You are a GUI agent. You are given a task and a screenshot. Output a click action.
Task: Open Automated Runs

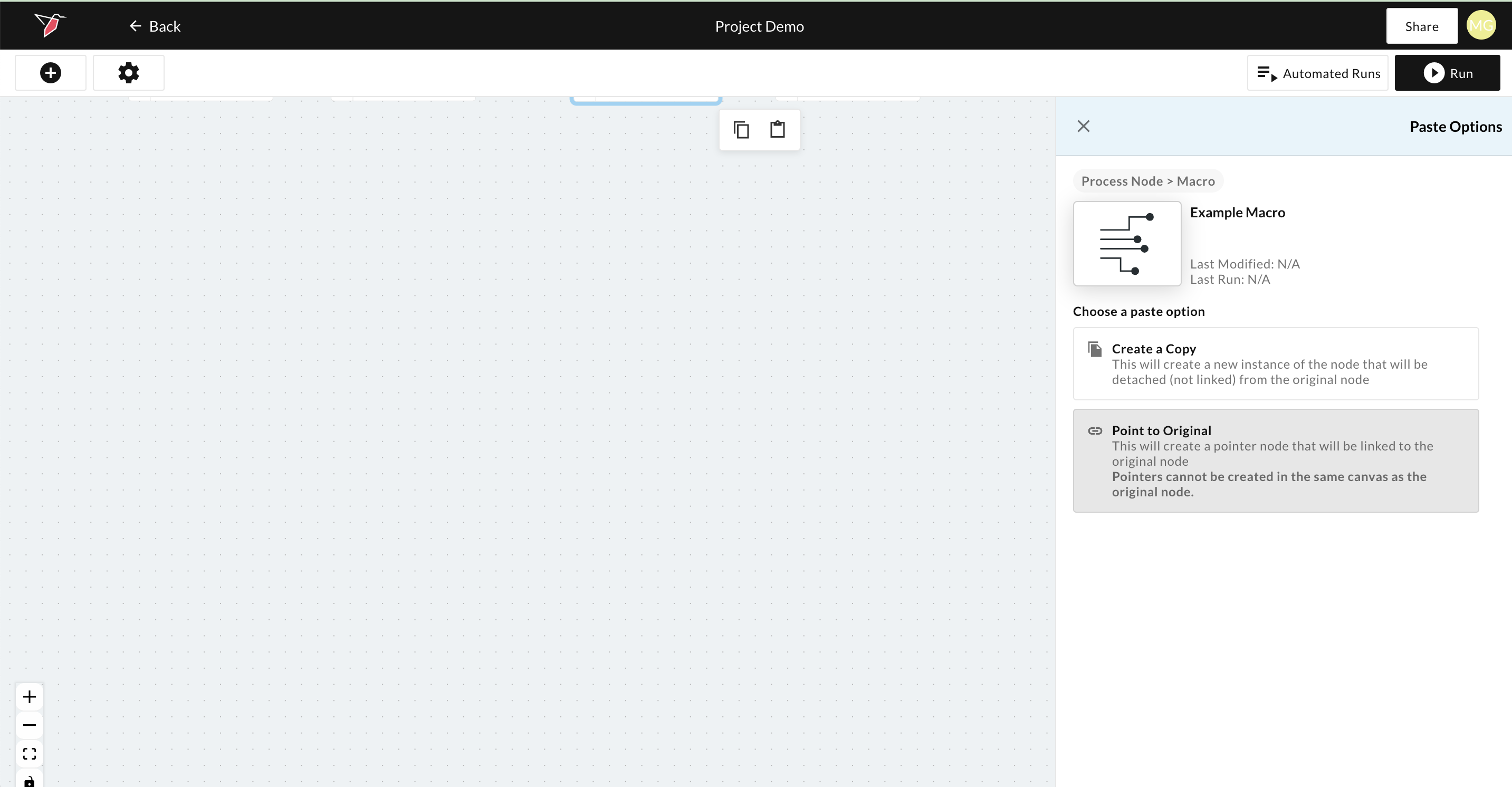[1318, 73]
